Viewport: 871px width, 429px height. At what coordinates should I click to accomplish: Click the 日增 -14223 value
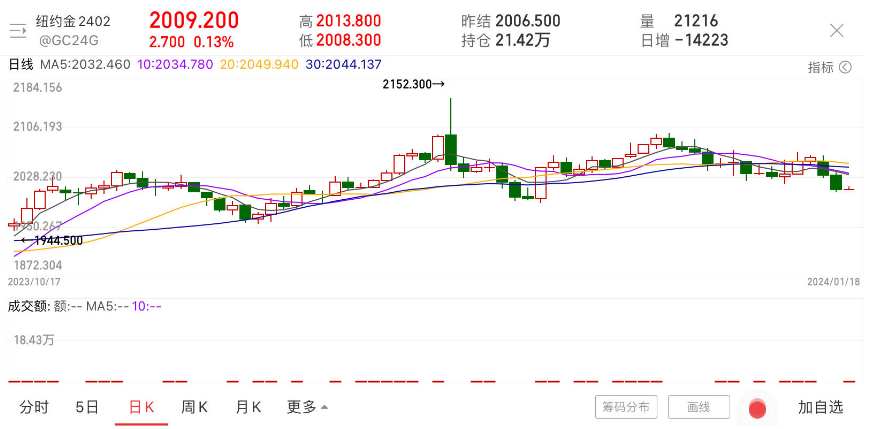[x=701, y=41]
